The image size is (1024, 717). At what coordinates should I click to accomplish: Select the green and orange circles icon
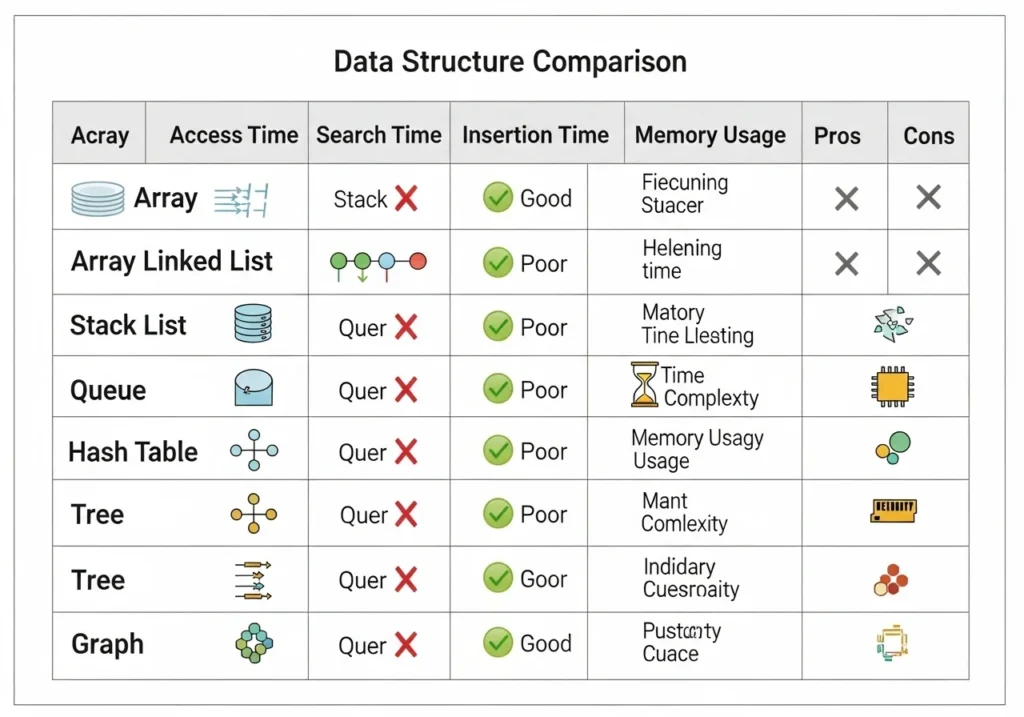click(893, 447)
